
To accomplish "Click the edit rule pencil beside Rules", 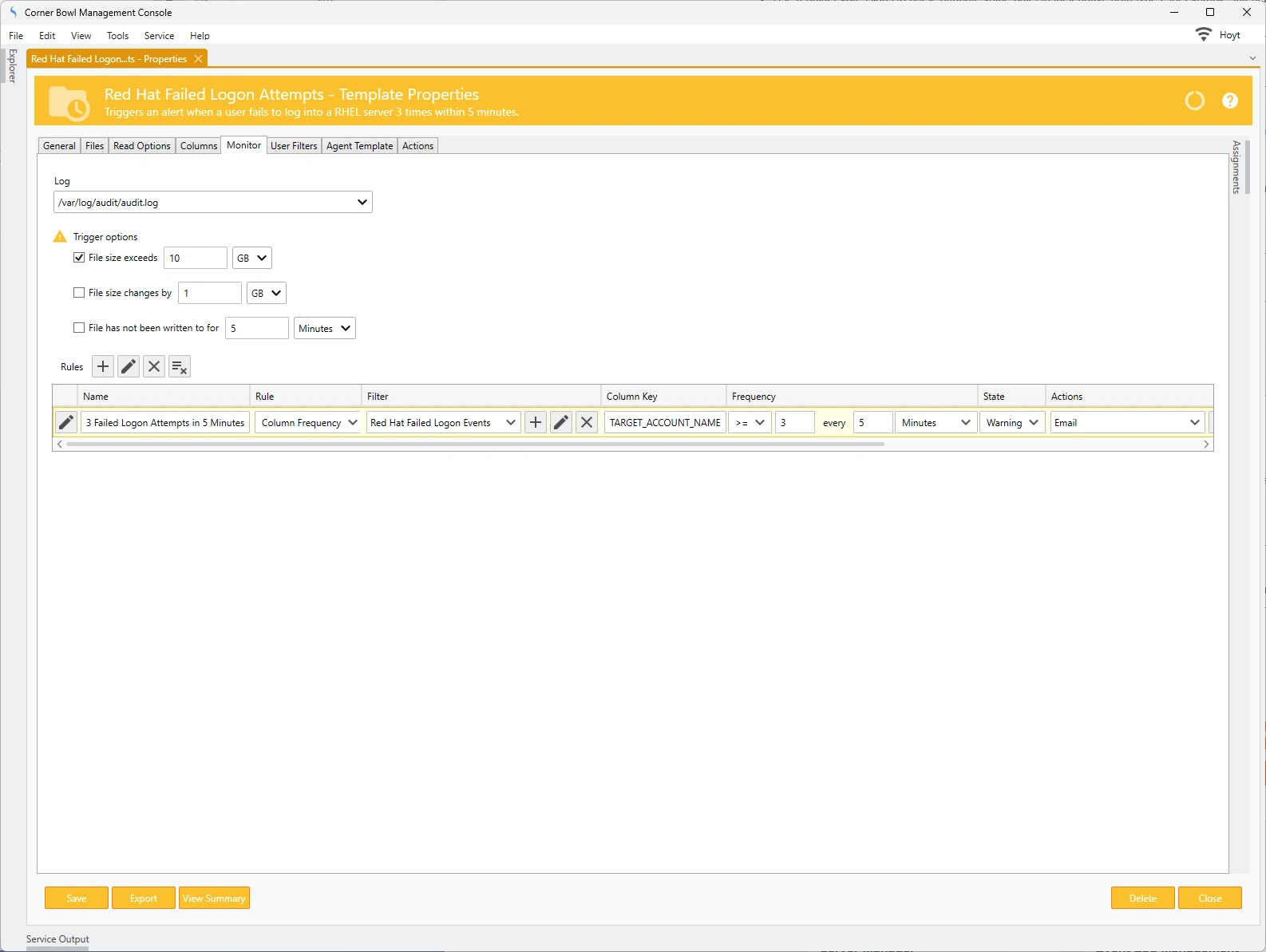I will pyautogui.click(x=129, y=366).
